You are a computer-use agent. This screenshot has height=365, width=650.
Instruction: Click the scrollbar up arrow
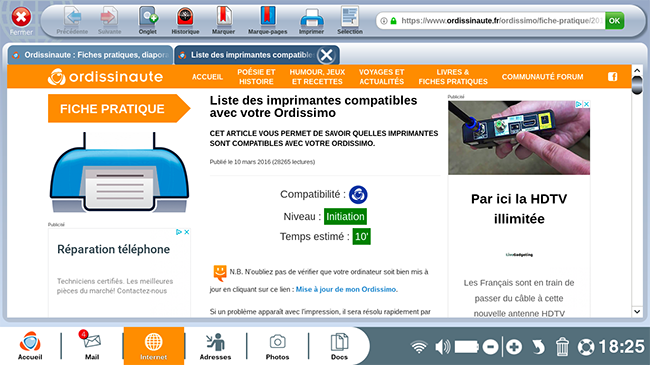coord(637,71)
